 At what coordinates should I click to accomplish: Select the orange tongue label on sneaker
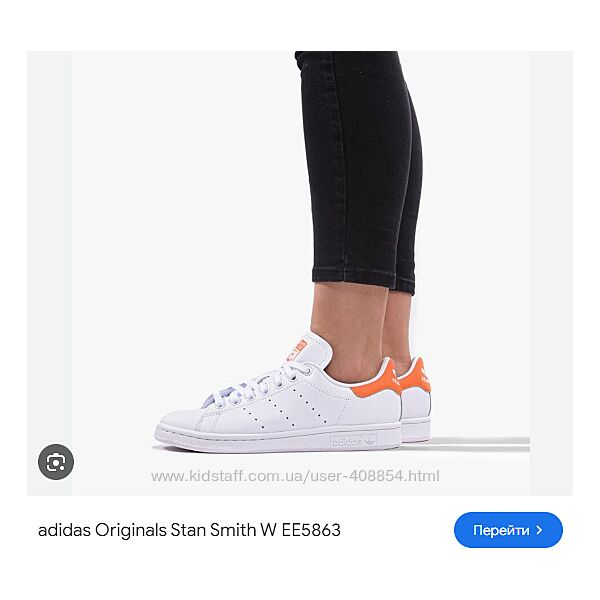(297, 351)
